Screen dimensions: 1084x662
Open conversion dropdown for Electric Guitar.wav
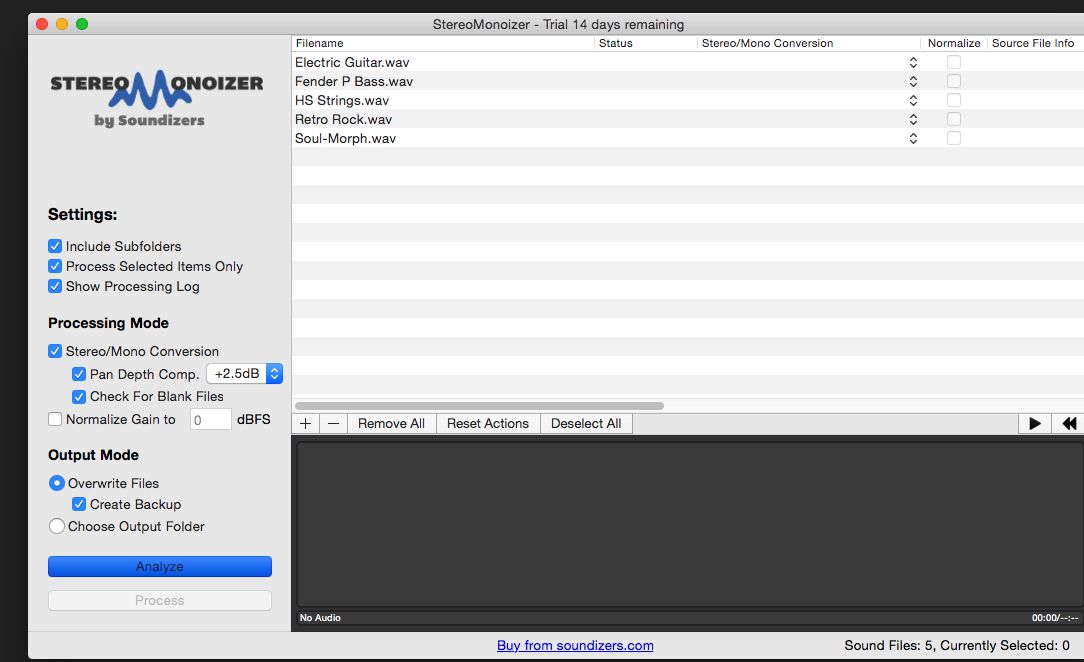[x=913, y=62]
